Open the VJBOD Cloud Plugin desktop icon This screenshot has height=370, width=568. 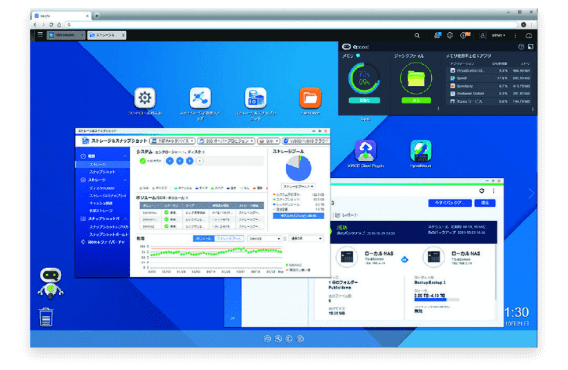pyautogui.click(x=366, y=151)
